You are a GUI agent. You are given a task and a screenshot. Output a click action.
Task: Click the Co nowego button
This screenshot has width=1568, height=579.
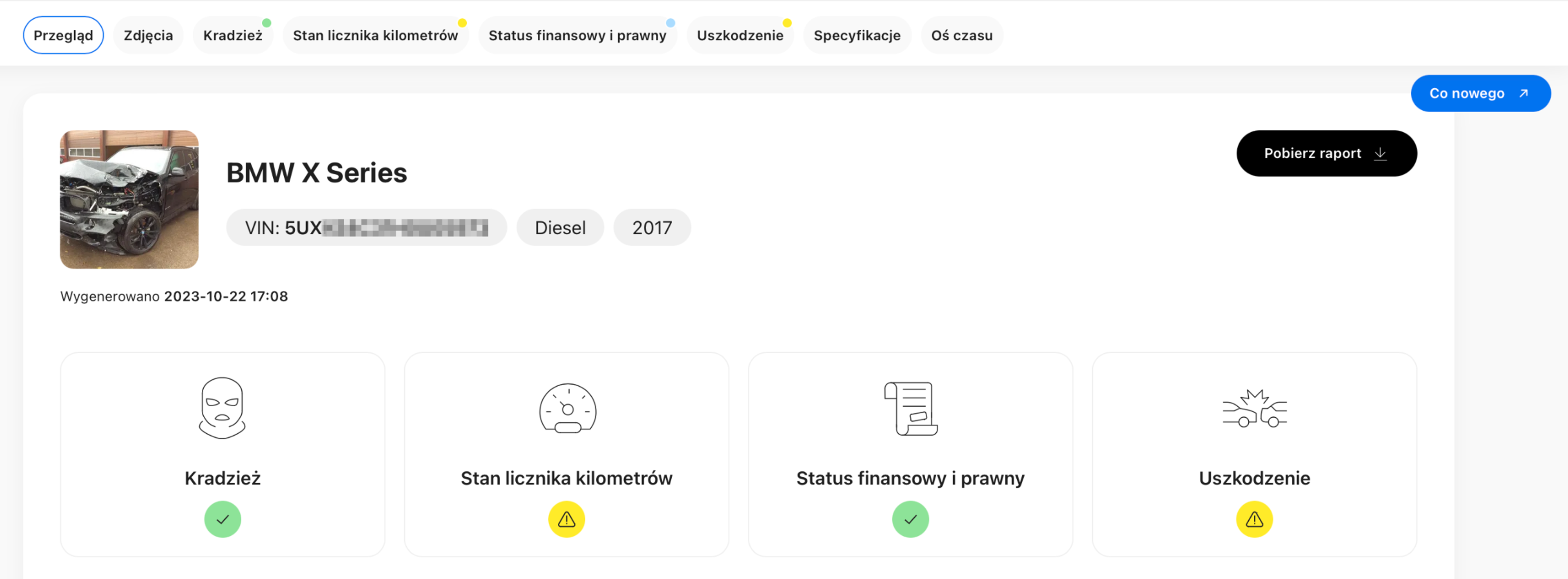coord(1480,93)
